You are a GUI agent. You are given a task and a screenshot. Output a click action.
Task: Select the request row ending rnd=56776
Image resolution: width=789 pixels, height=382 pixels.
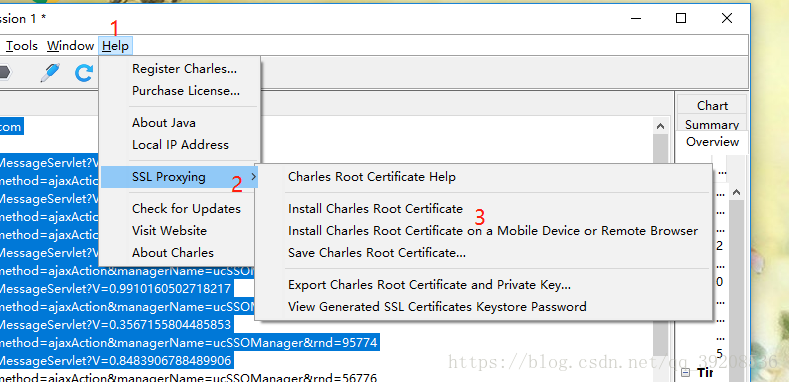[189, 377]
